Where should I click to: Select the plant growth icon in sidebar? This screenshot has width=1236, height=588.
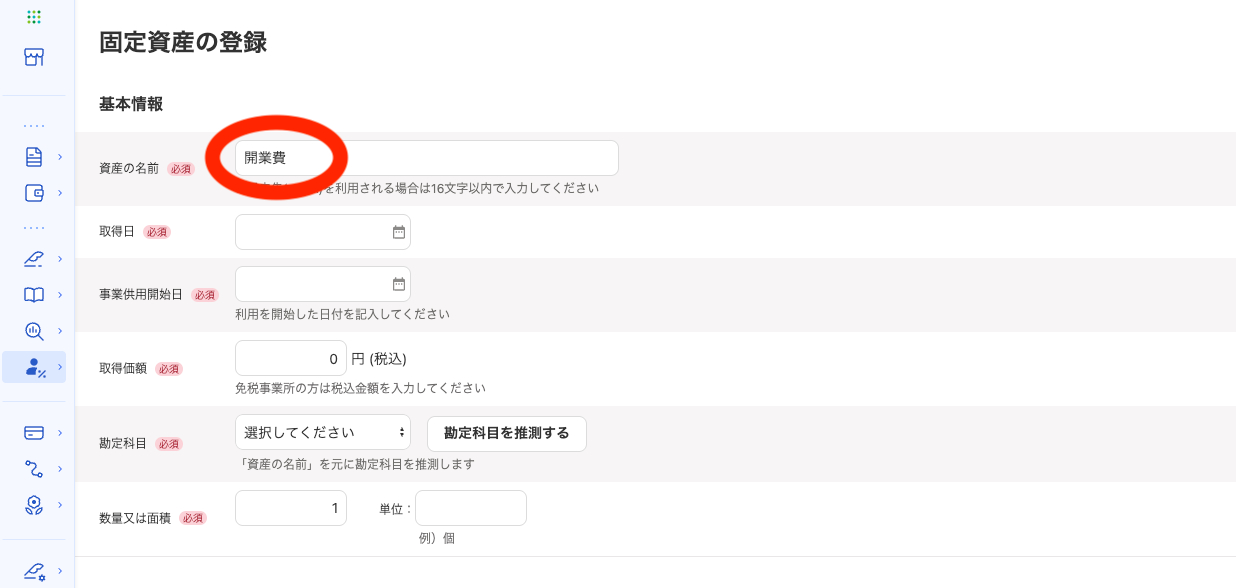[x=36, y=505]
